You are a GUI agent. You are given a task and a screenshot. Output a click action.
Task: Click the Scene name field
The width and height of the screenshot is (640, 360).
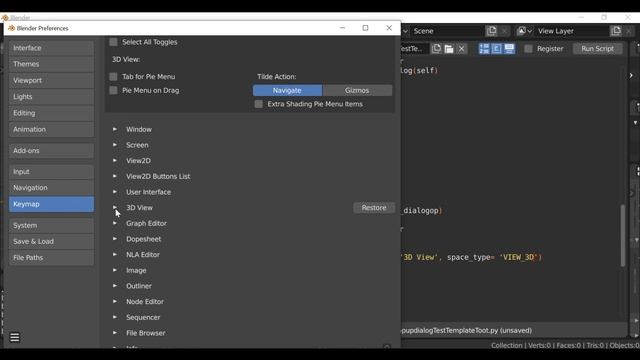[x=447, y=31]
